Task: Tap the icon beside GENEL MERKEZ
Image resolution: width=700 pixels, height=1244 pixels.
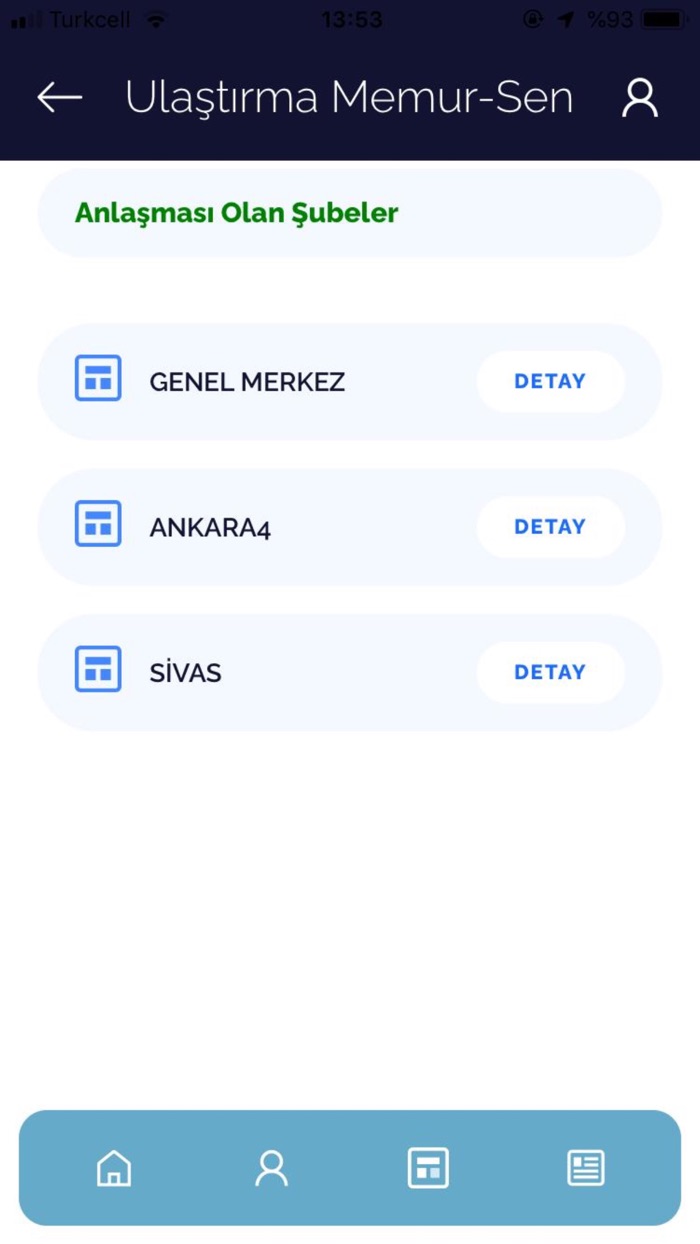Action: [98, 379]
